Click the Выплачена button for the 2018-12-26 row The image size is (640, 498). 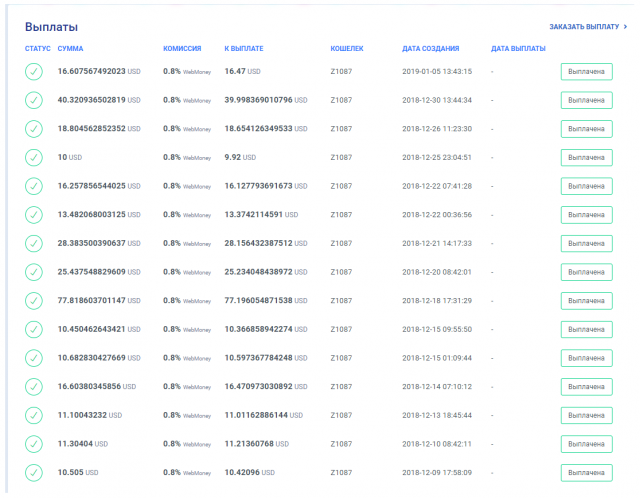tap(586, 129)
